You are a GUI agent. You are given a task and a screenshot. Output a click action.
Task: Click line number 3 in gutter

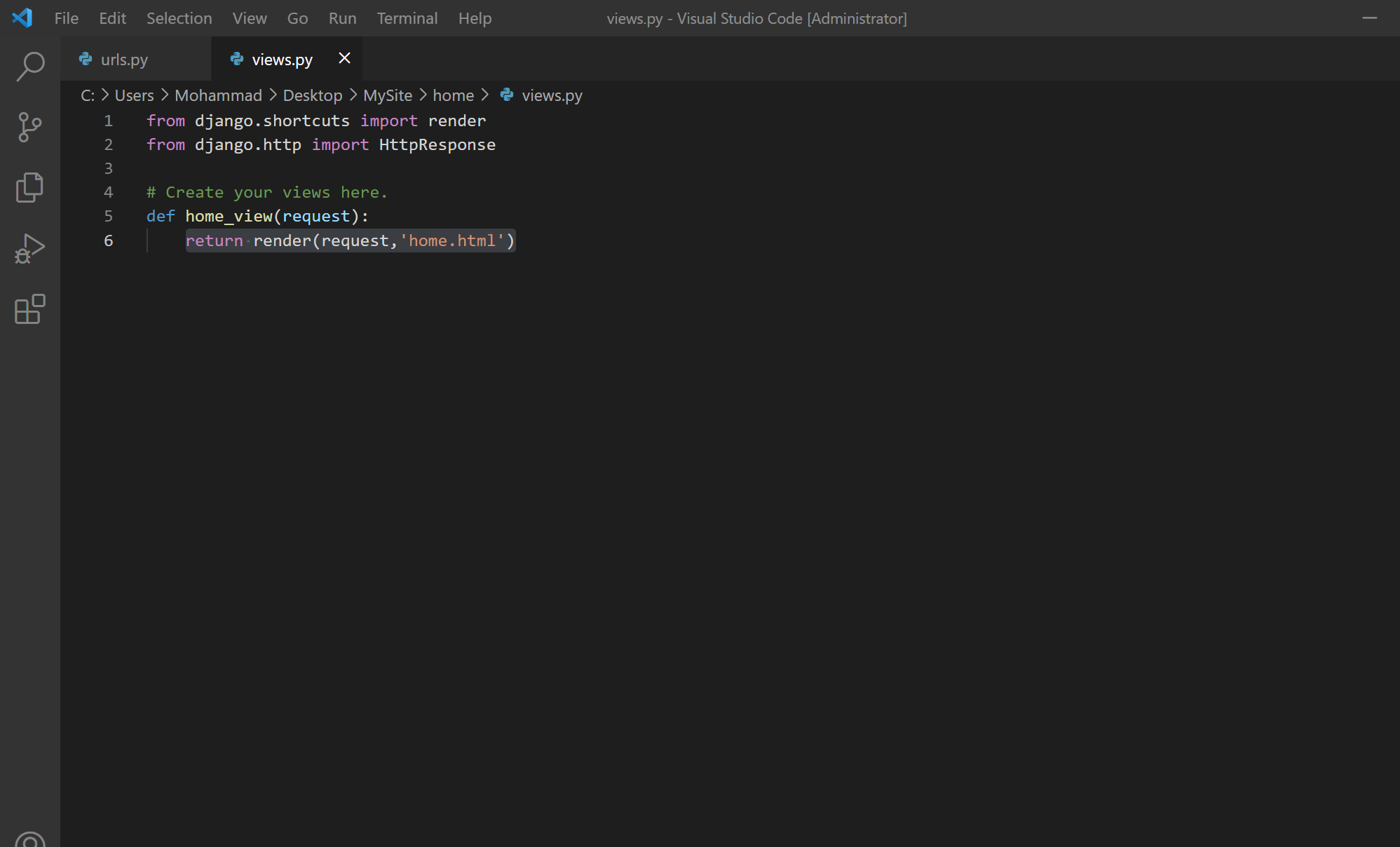click(x=109, y=168)
